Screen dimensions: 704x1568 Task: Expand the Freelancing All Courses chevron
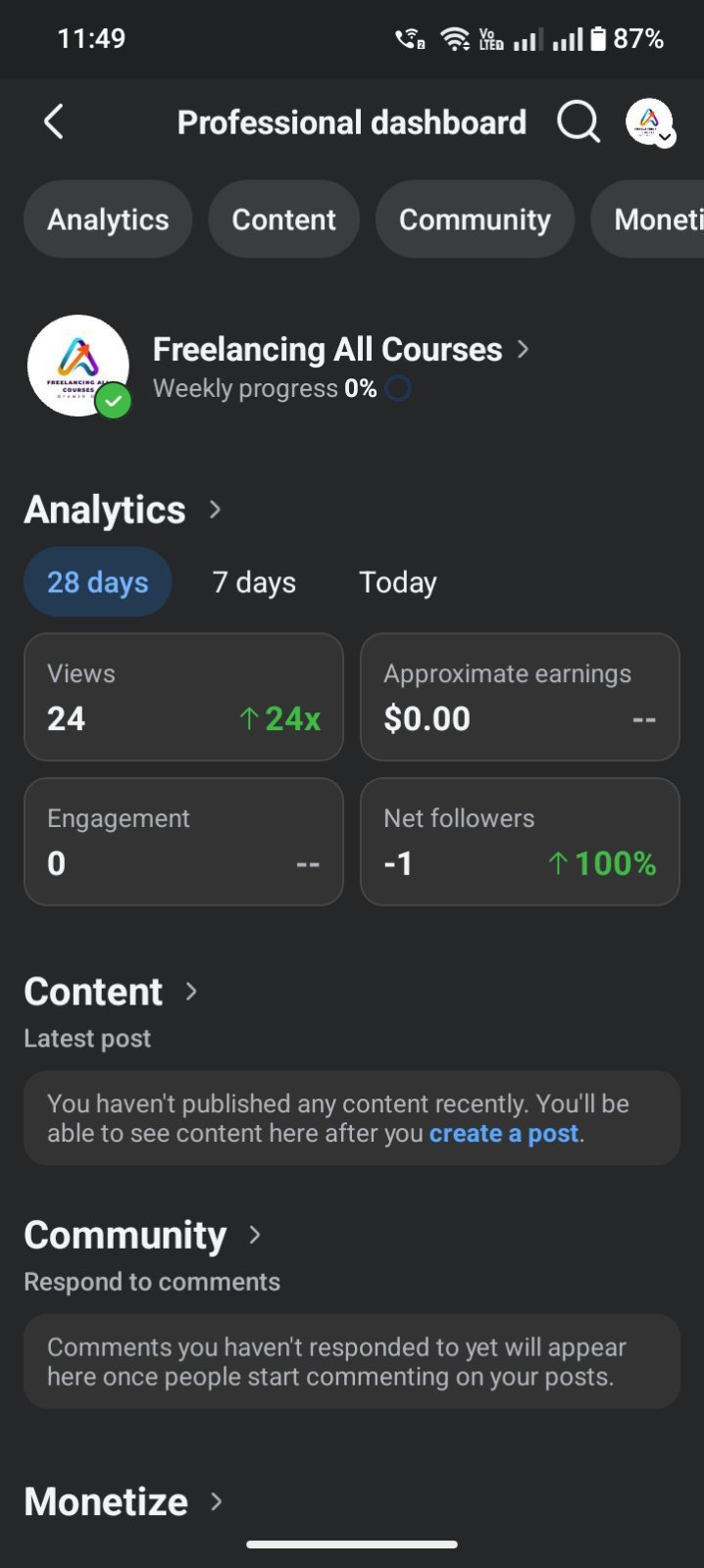coord(524,349)
